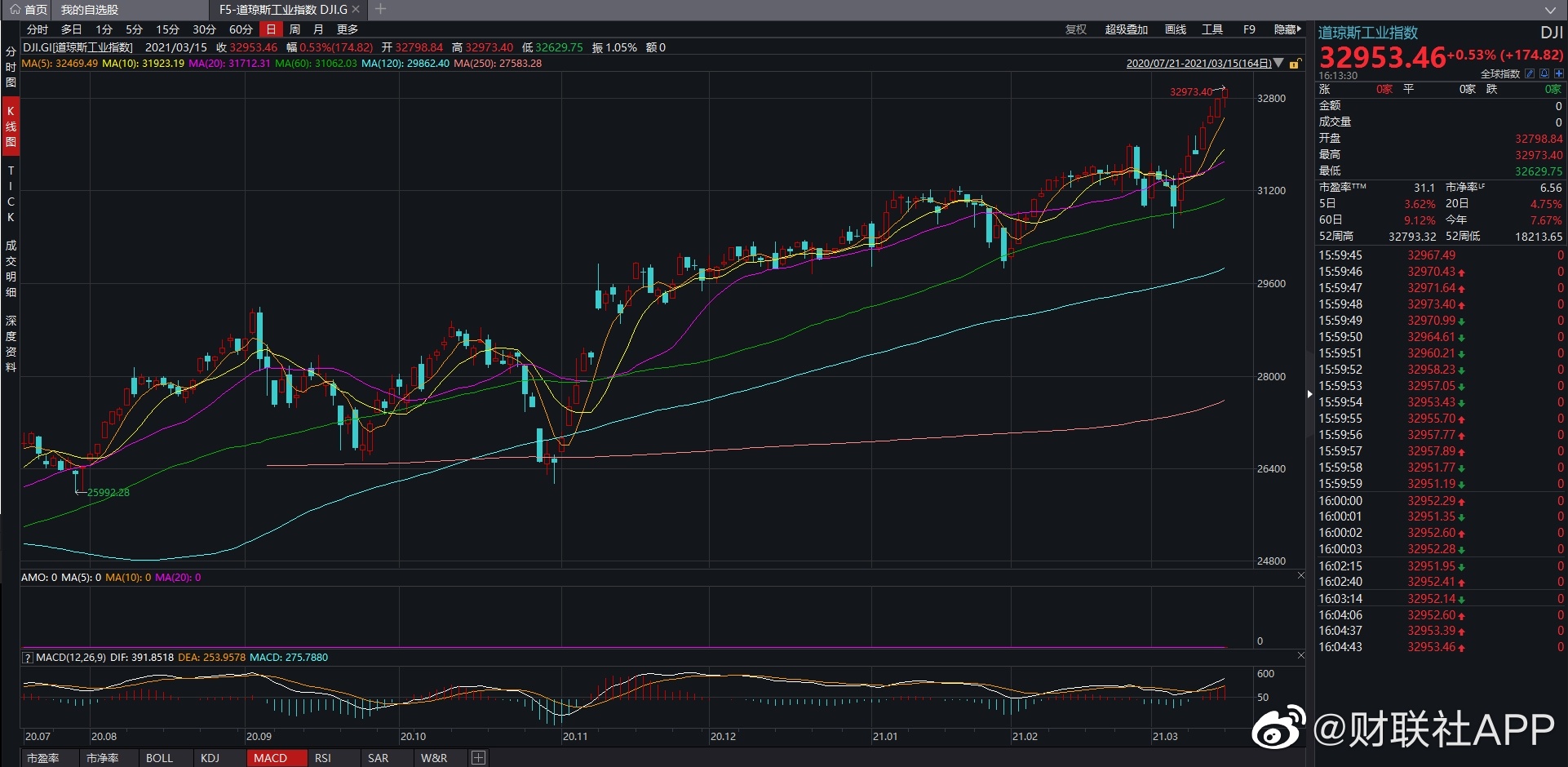The height and width of the screenshot is (767, 1568).
Task: Click the DJI.GI[道琼斯工业指数] chart title
Action: pos(78,47)
